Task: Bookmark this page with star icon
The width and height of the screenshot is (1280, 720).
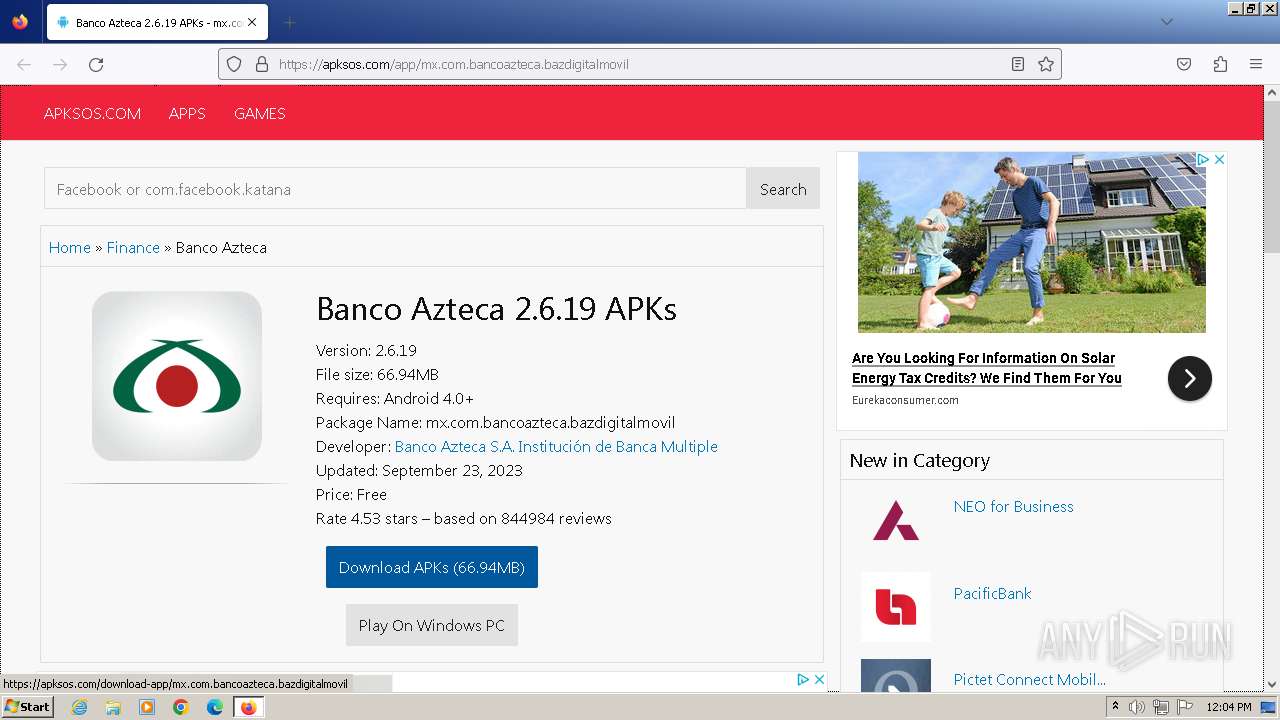Action: [1046, 64]
